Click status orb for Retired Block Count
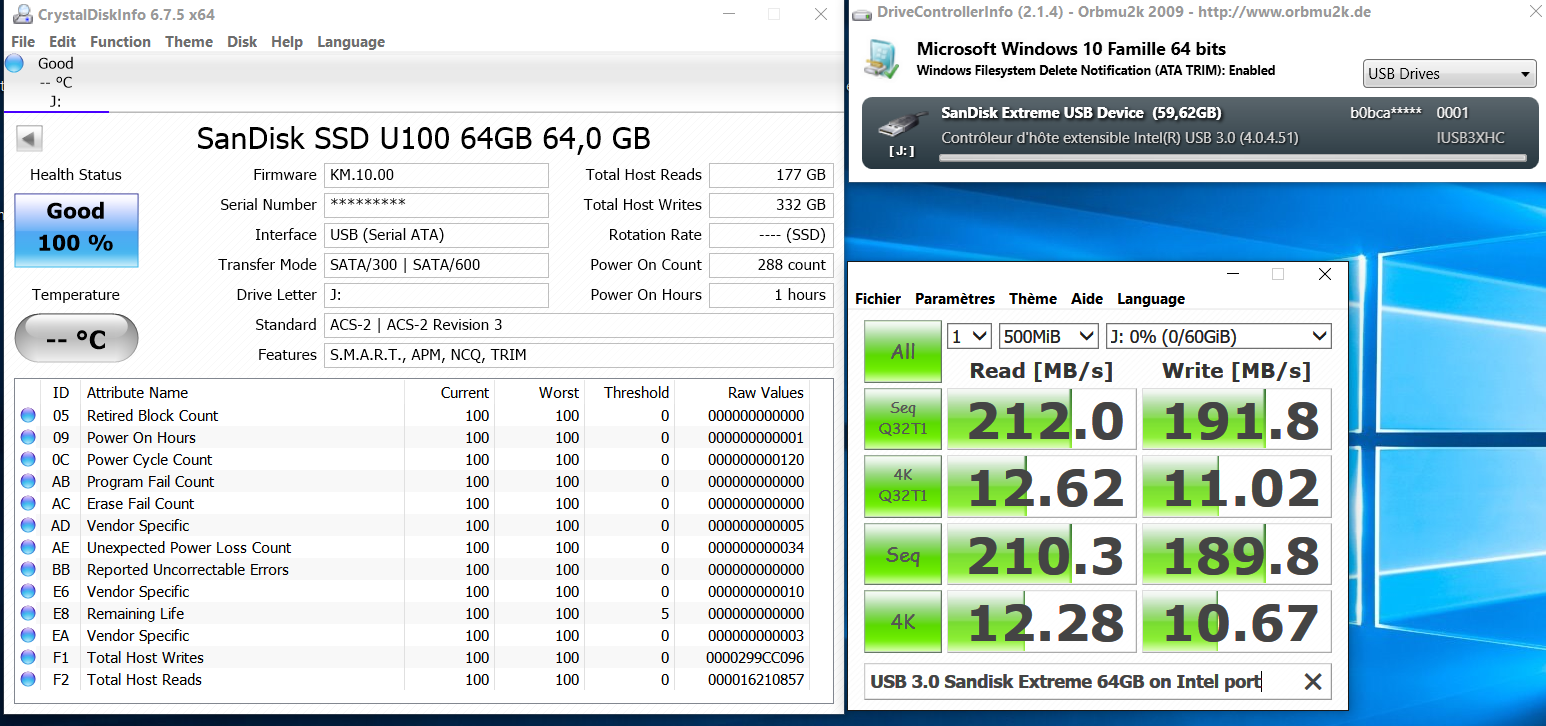Screen dimensions: 1546x726 pos(28,415)
